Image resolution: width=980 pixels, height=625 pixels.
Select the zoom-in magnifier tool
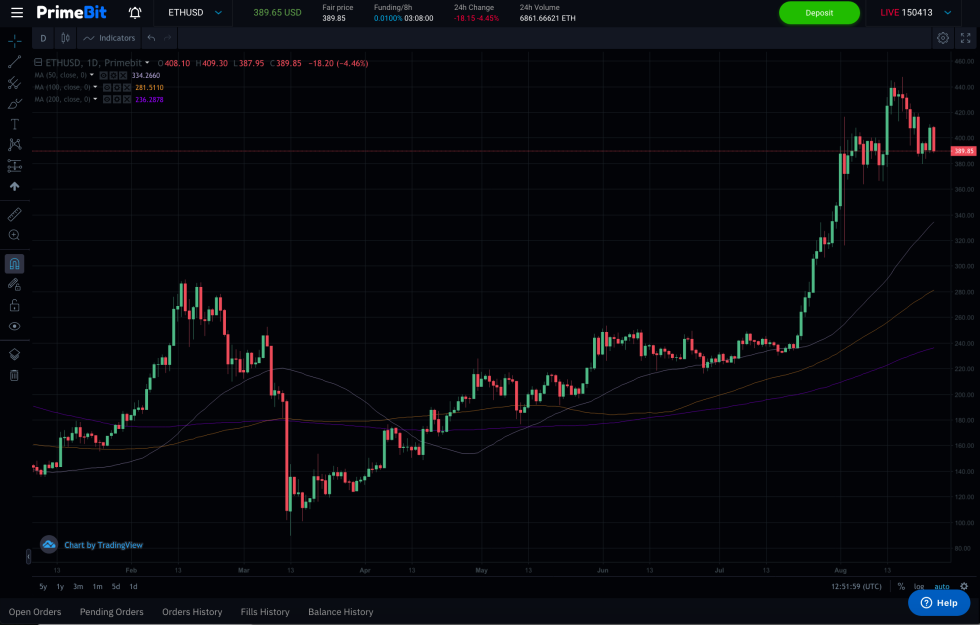coord(14,235)
